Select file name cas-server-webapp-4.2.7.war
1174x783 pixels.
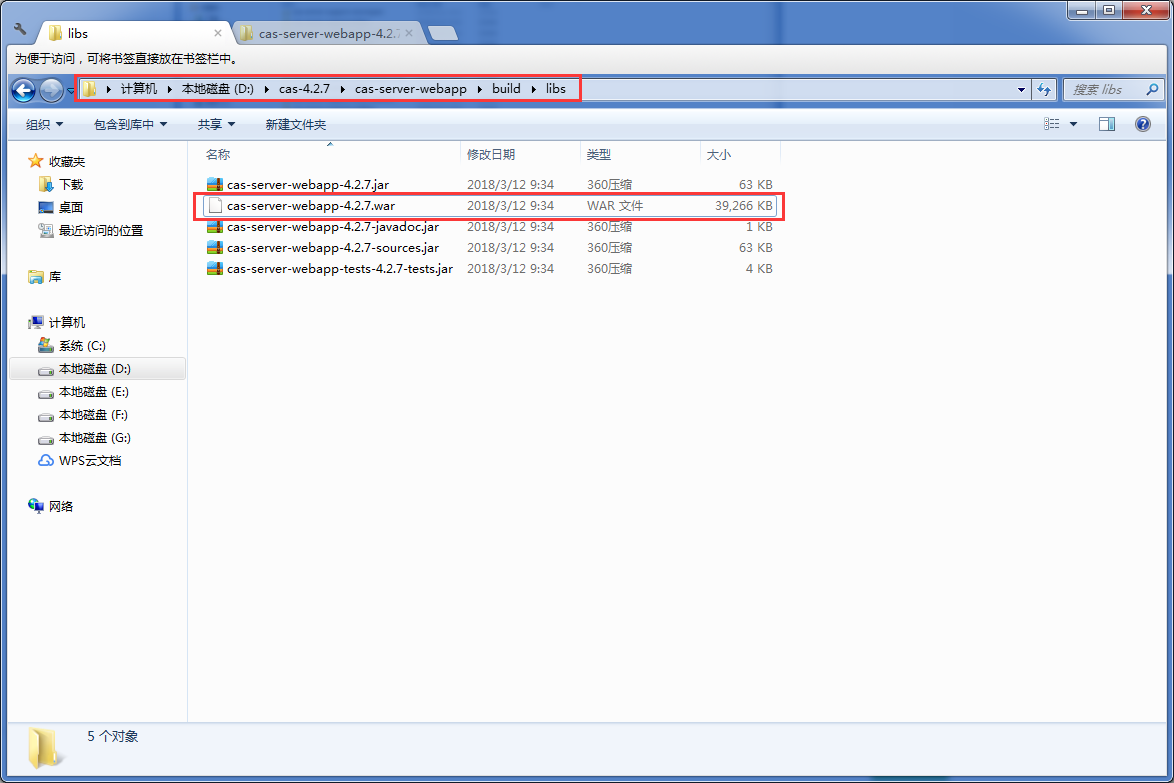click(311, 205)
